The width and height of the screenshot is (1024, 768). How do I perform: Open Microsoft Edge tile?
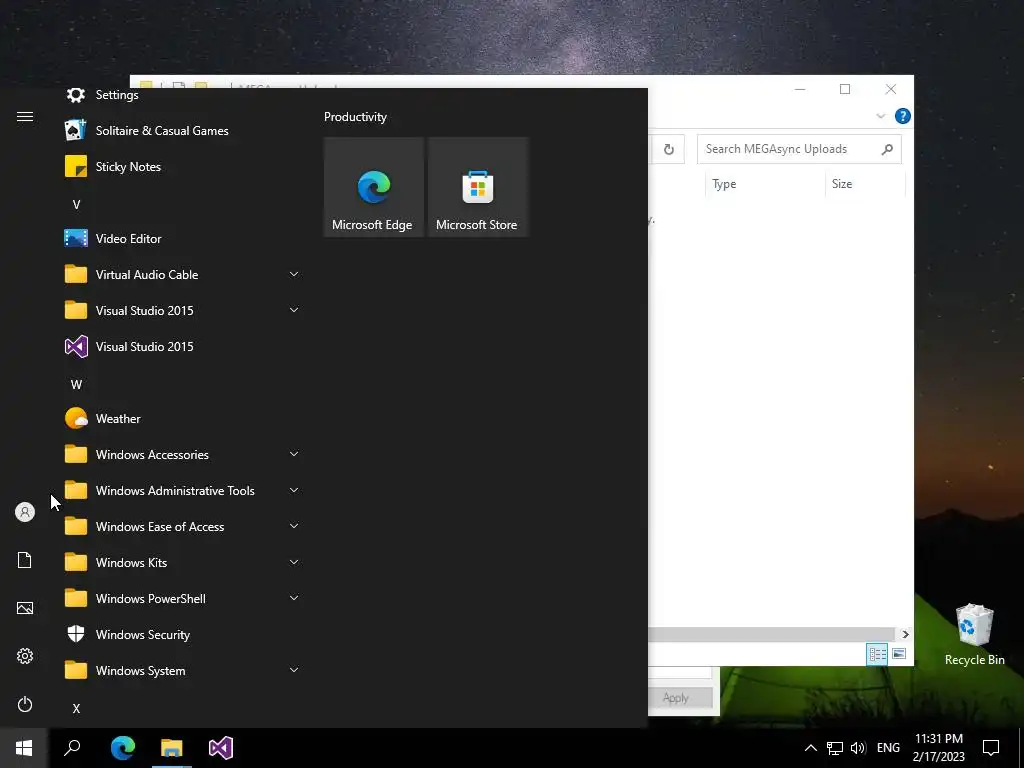[x=374, y=187]
